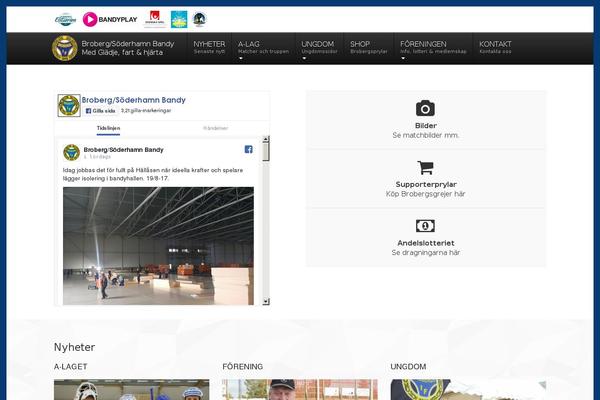This screenshot has height=400, width=600.
Task: Open the Supporterprylar shopping cart icon
Action: (426, 167)
